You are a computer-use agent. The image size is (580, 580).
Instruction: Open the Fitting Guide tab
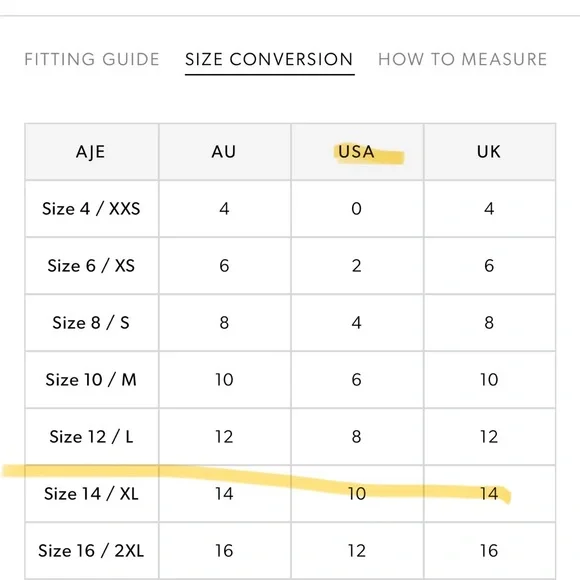click(92, 60)
